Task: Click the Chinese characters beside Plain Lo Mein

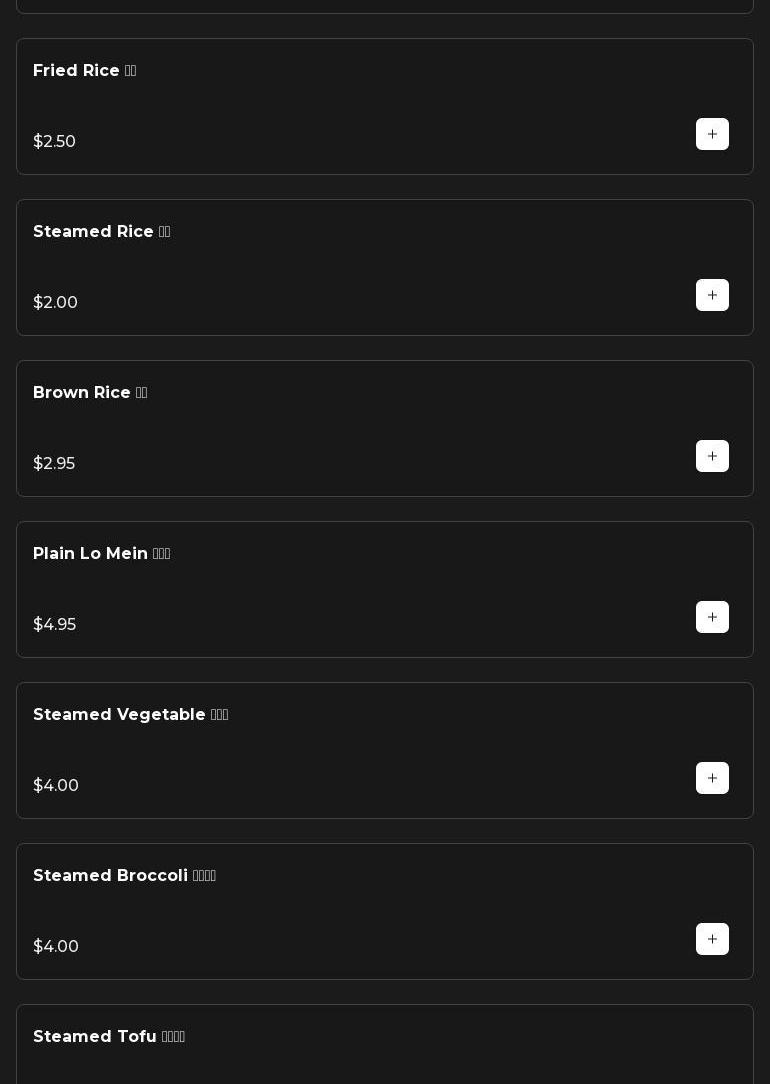Action: [x=161, y=554]
